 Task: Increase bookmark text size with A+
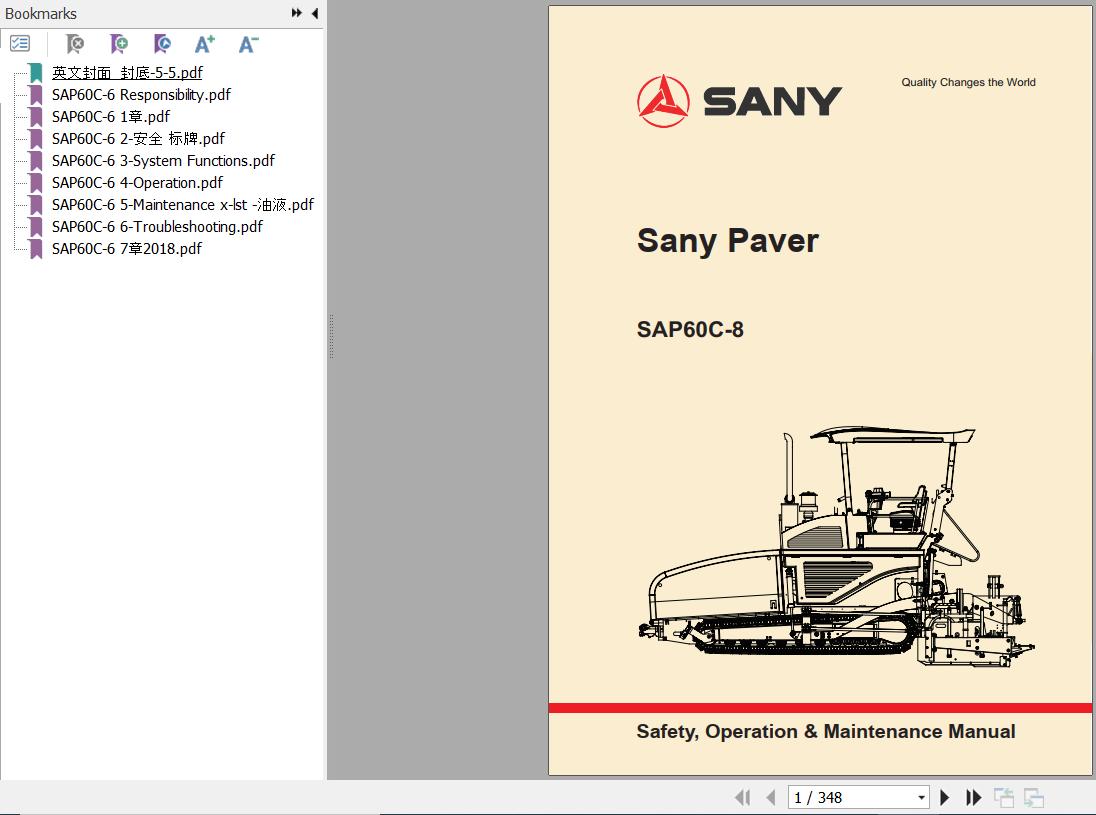click(205, 44)
